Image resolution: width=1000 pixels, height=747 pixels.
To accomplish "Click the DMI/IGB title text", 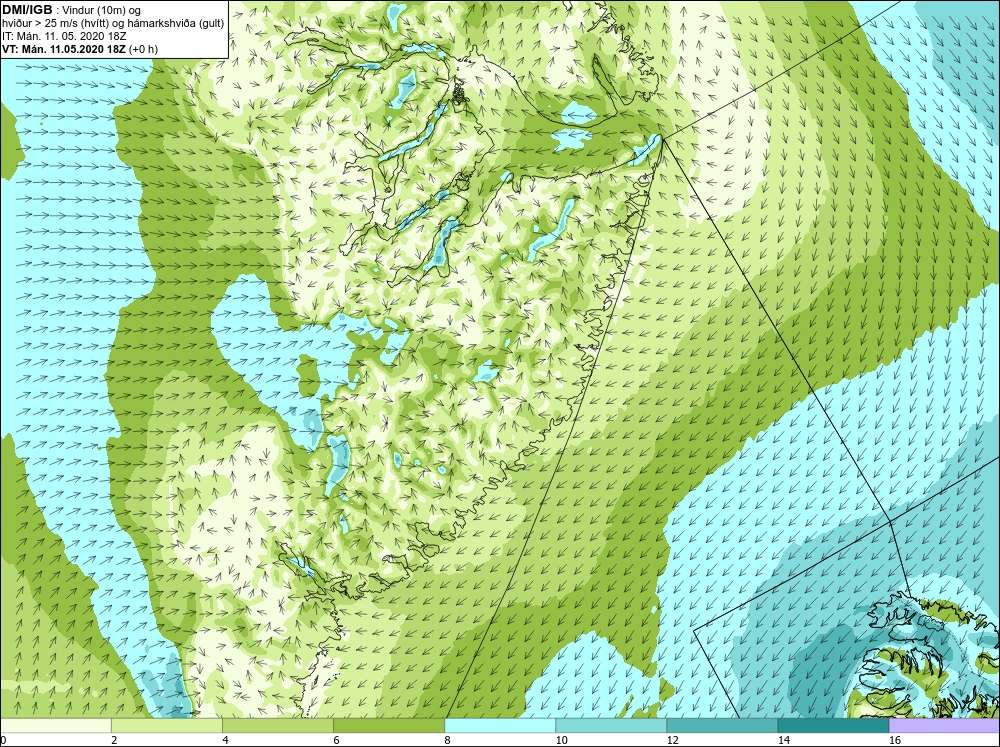I will (x=27, y=10).
